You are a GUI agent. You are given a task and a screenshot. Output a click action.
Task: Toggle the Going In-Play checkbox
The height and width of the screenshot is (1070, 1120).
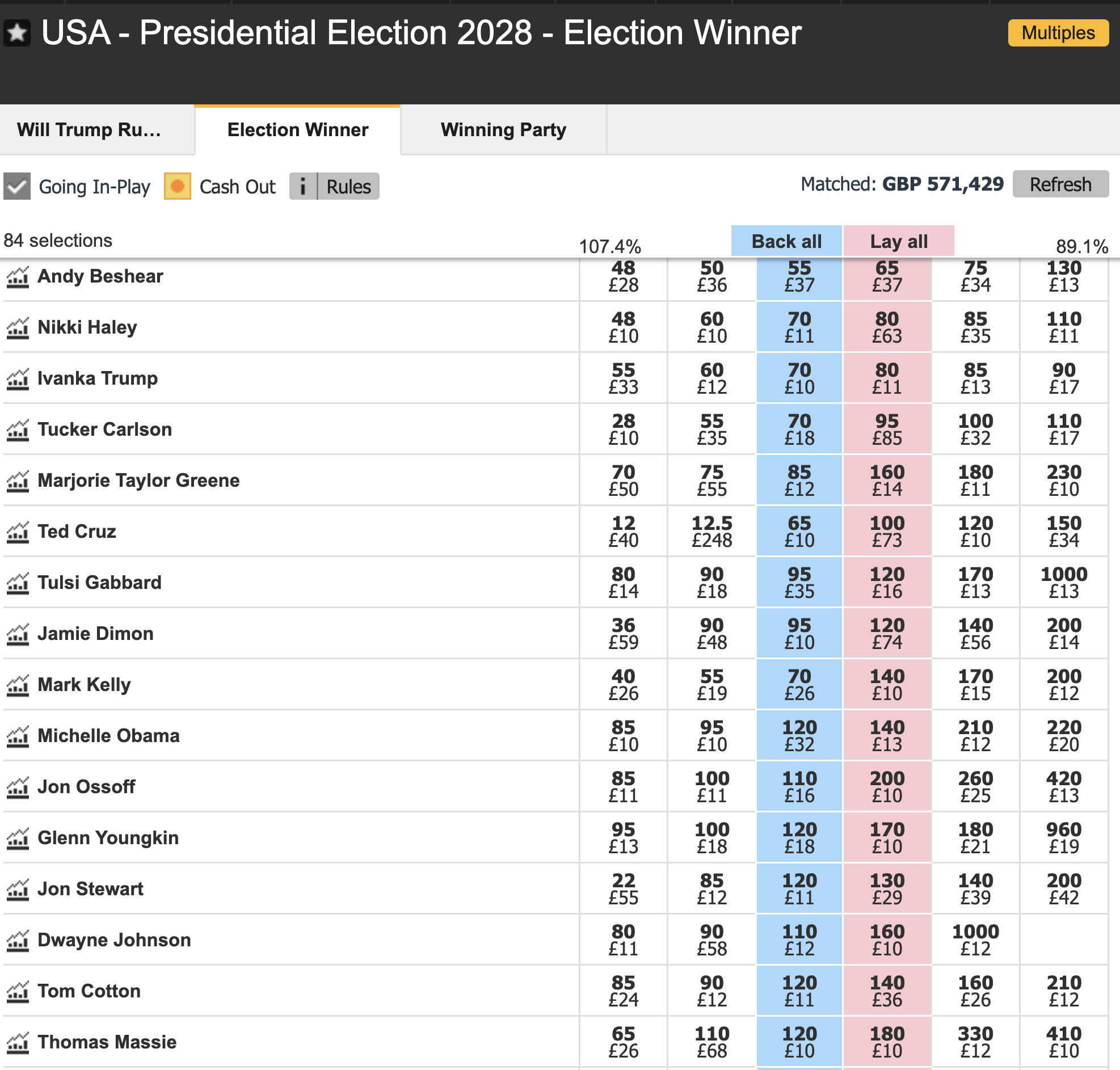point(17,187)
